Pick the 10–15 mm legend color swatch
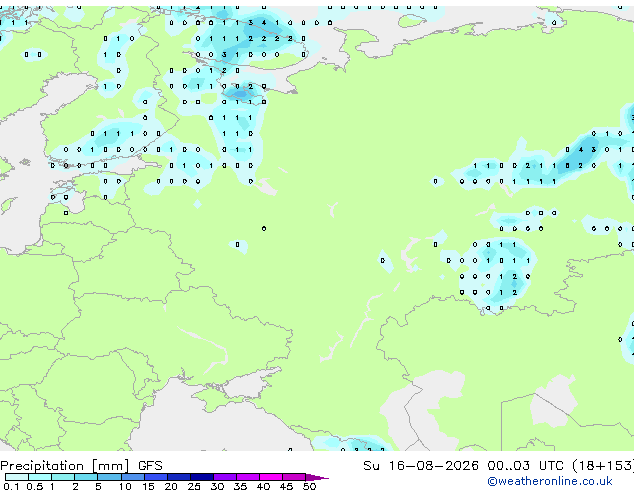This screenshot has height=490, width=634. point(133,477)
